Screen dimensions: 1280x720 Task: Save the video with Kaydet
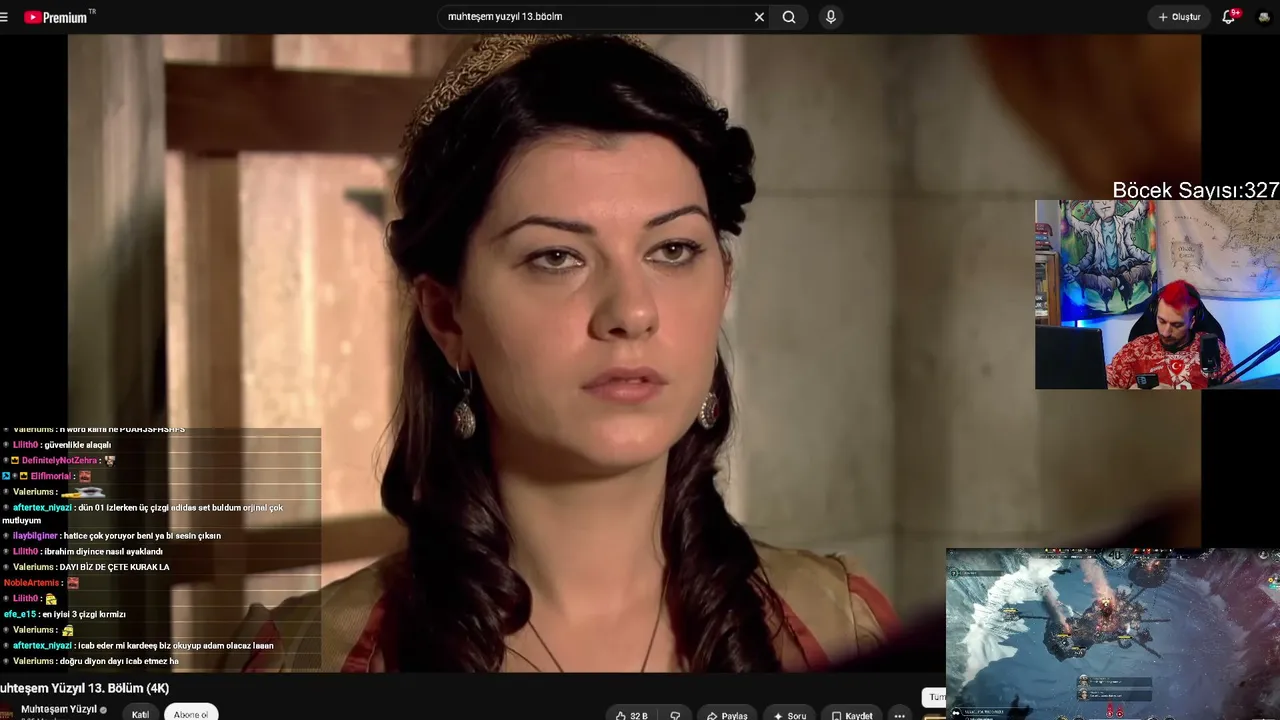[852, 715]
